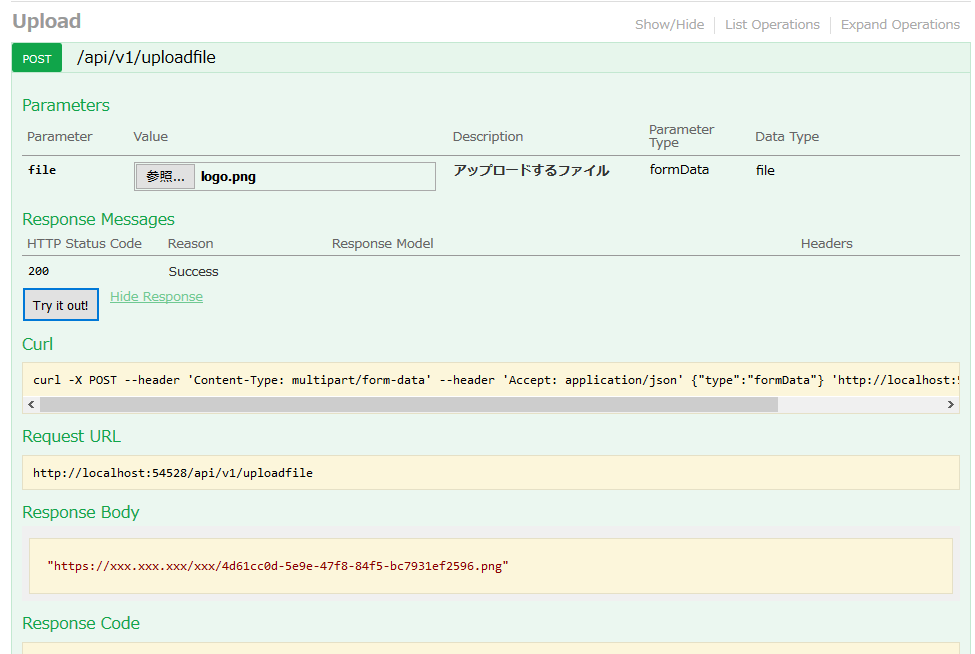Click the 'file' parameter name
Viewport: 975px width, 654px height.
click(x=42, y=170)
